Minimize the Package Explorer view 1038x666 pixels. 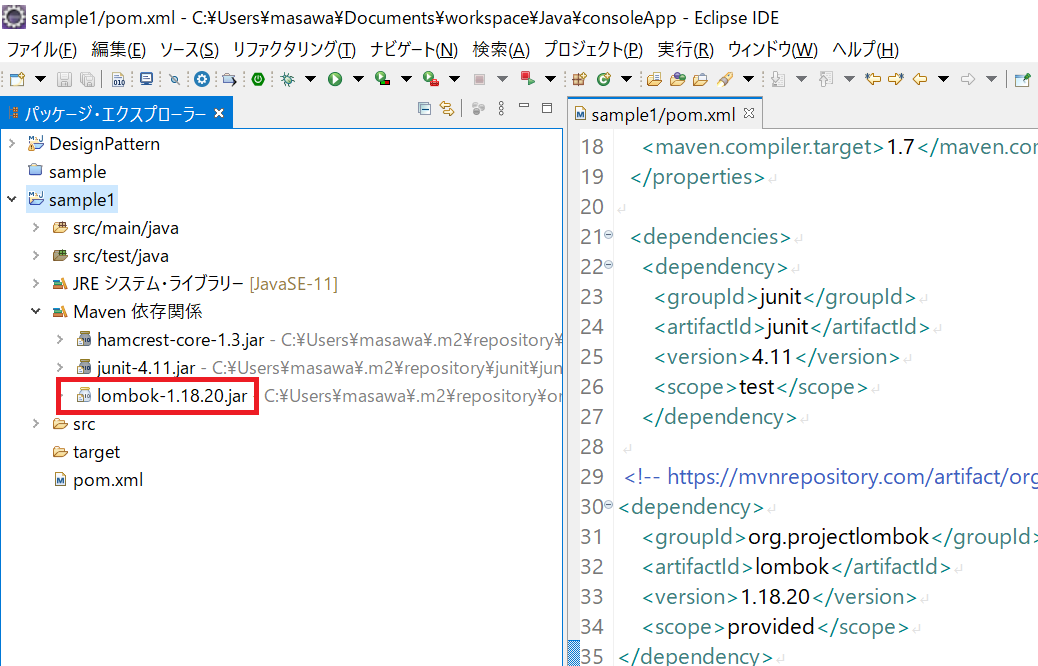point(524,106)
